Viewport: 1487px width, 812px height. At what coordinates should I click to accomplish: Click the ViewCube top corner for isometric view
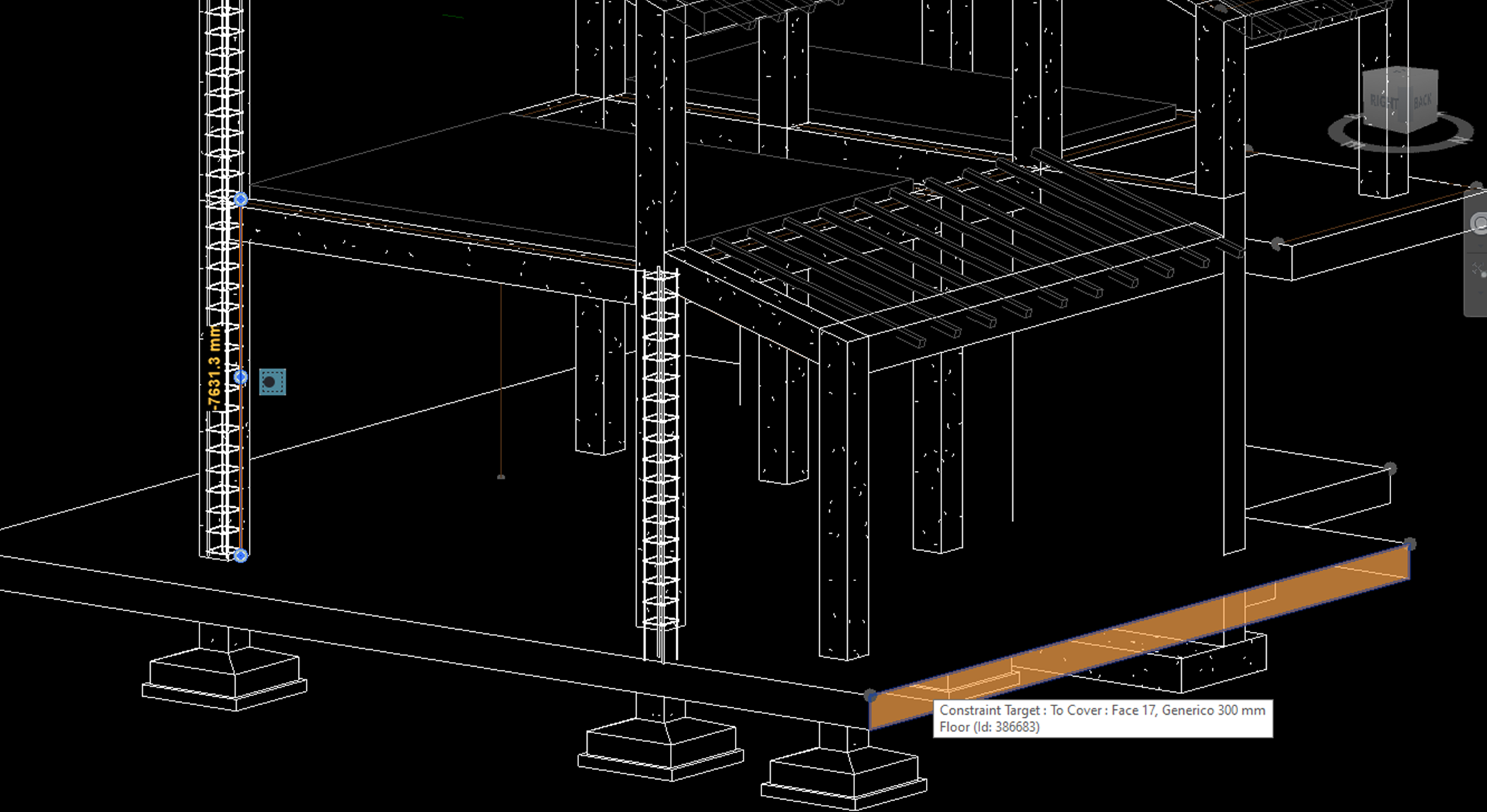(1408, 69)
